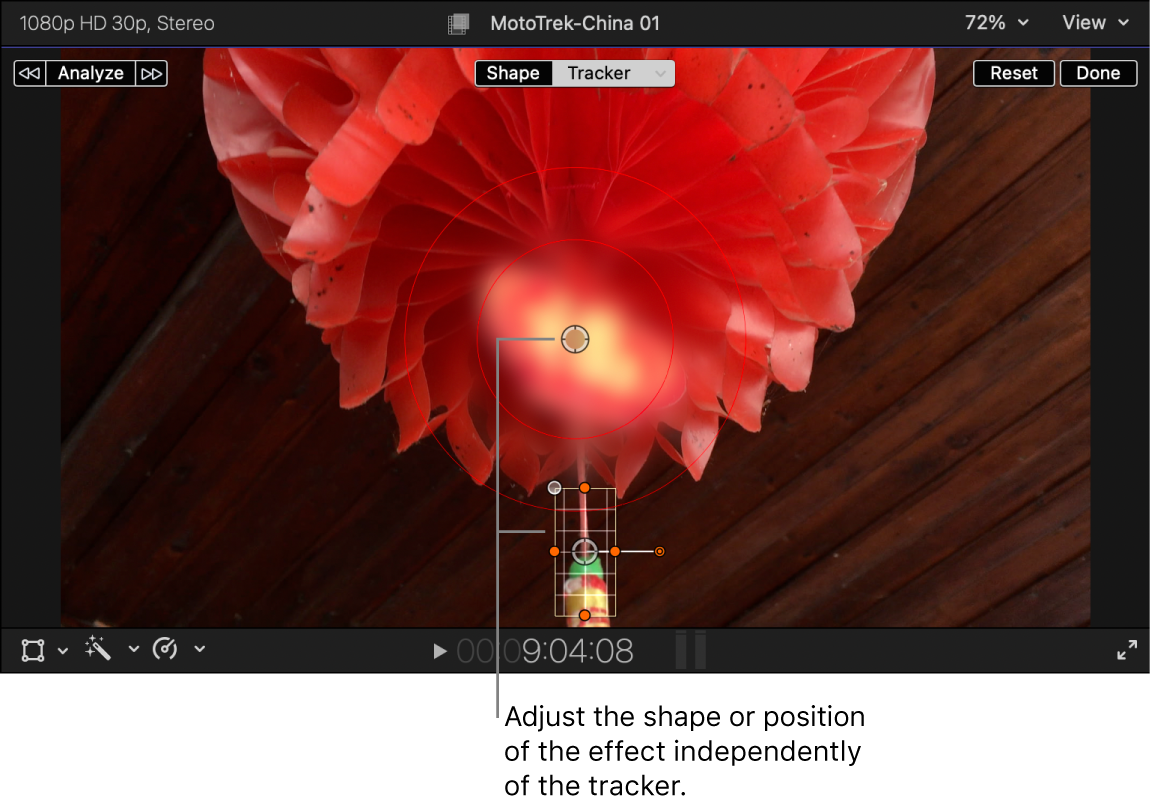Click the Retime speedometer icon

click(x=166, y=649)
